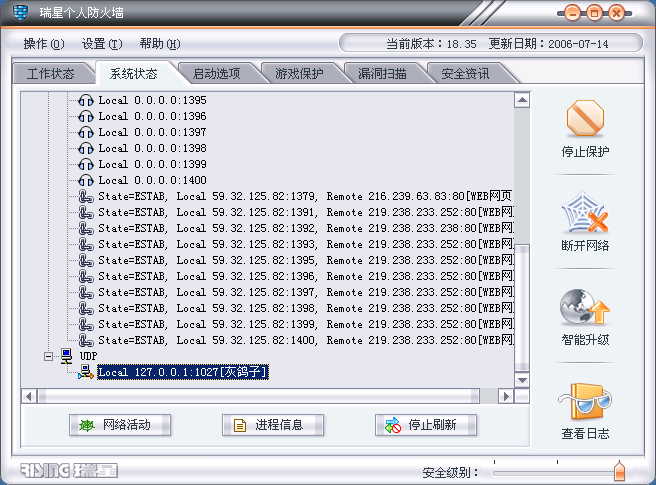This screenshot has height=485, width=656.
Task: Click the 进程信息 button
Action: coord(273,425)
